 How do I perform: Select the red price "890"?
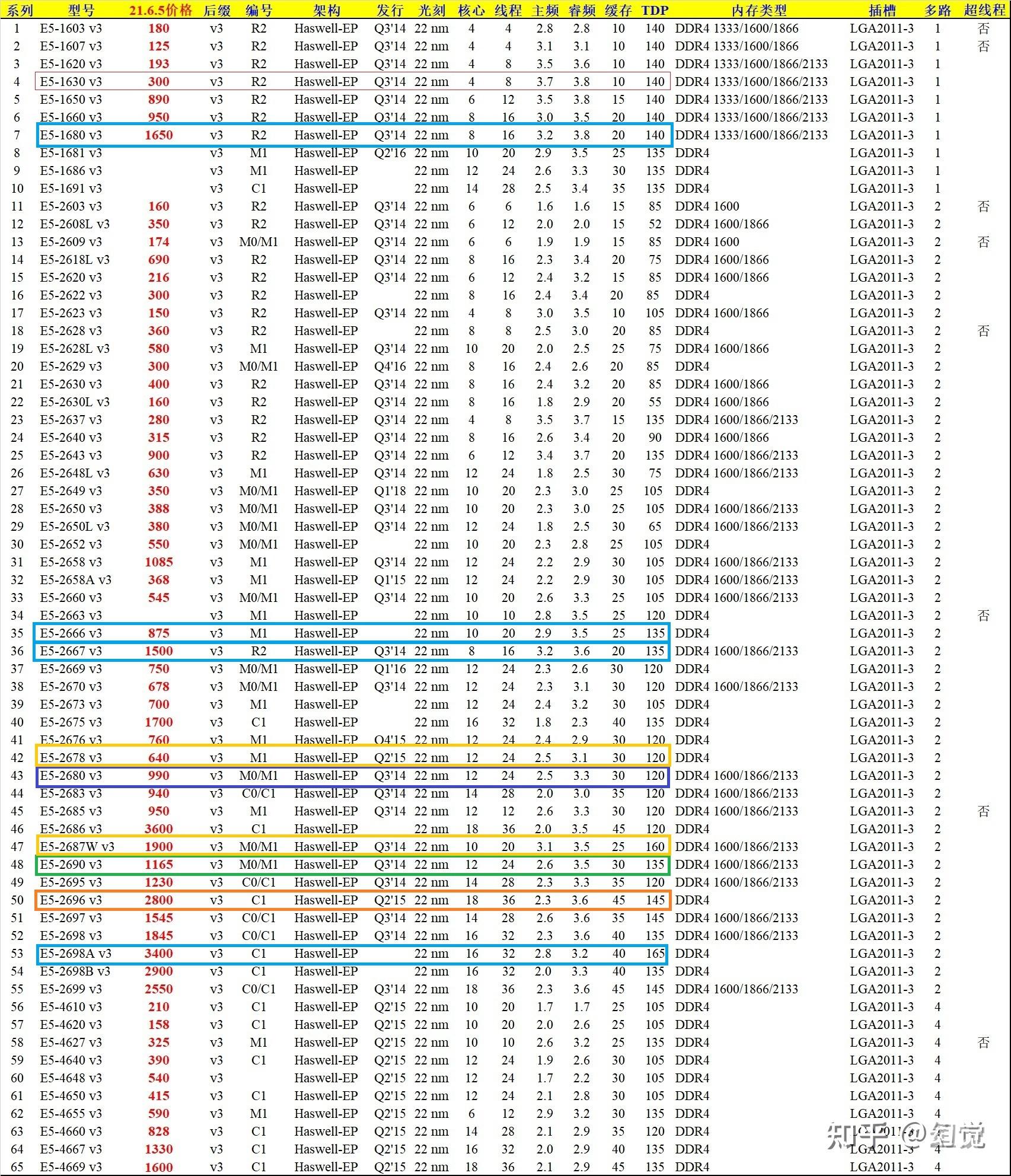coord(159,100)
